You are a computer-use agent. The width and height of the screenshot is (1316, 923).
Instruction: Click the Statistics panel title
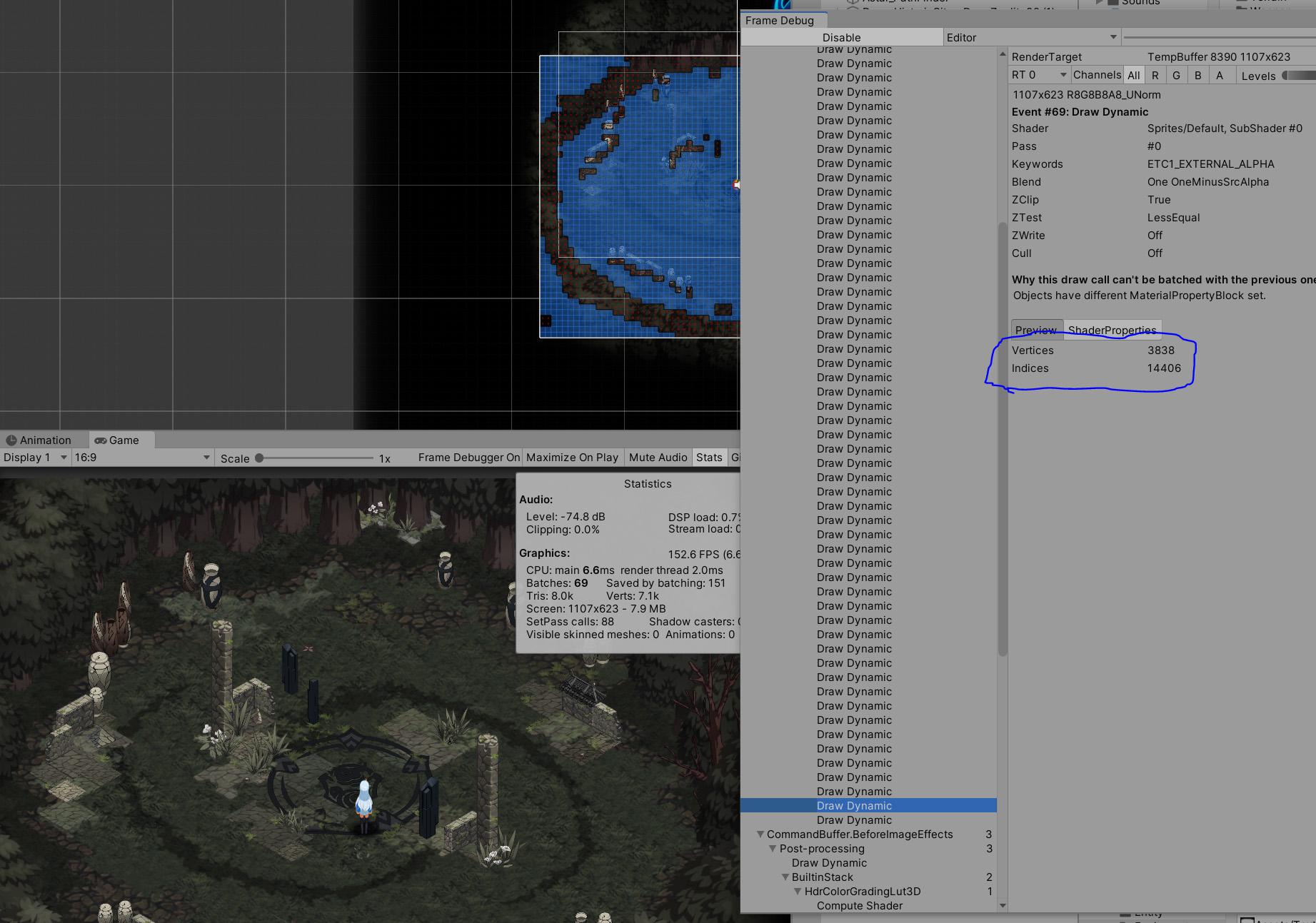(648, 484)
